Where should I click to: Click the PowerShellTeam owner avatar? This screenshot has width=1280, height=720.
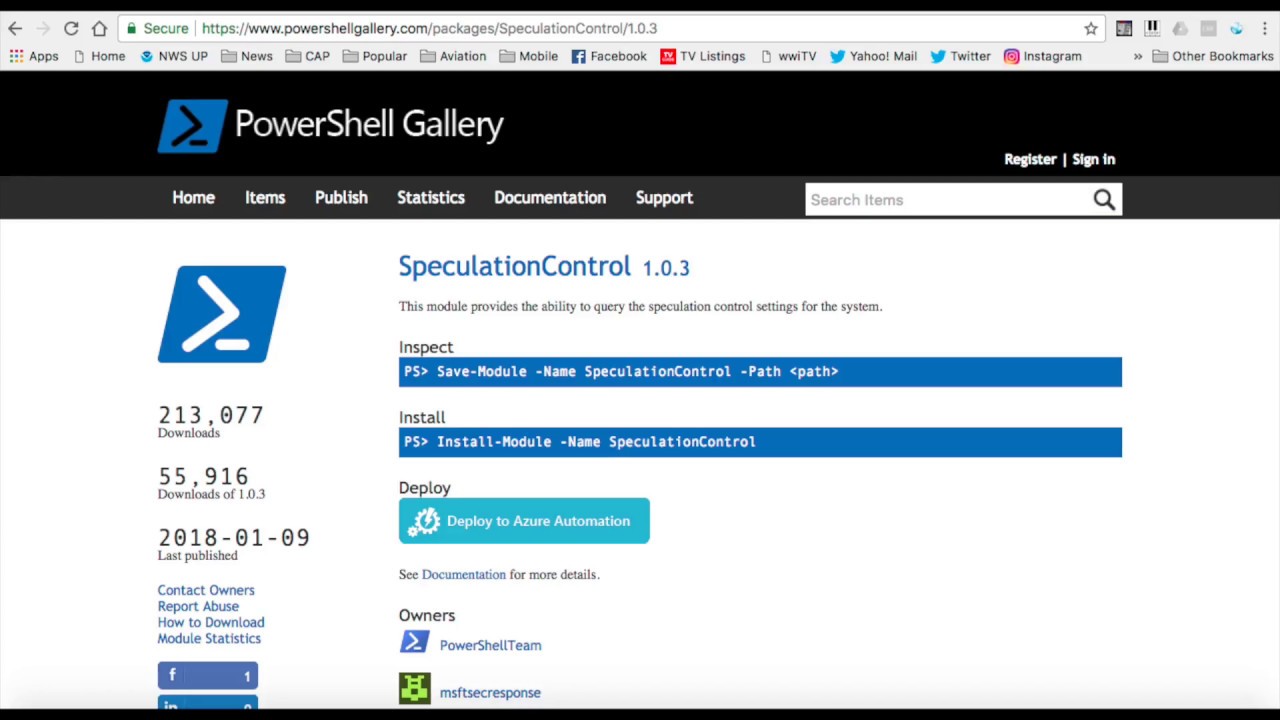(x=414, y=642)
